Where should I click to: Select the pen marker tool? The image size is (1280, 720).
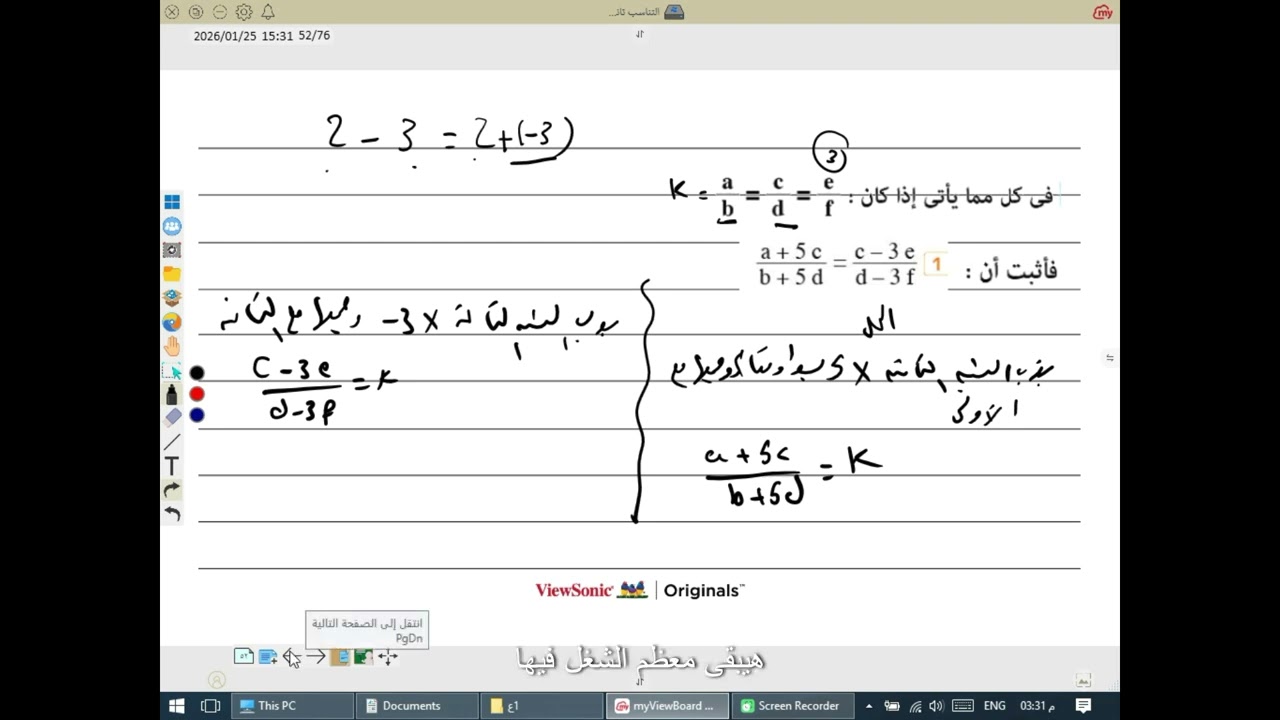coord(172,394)
